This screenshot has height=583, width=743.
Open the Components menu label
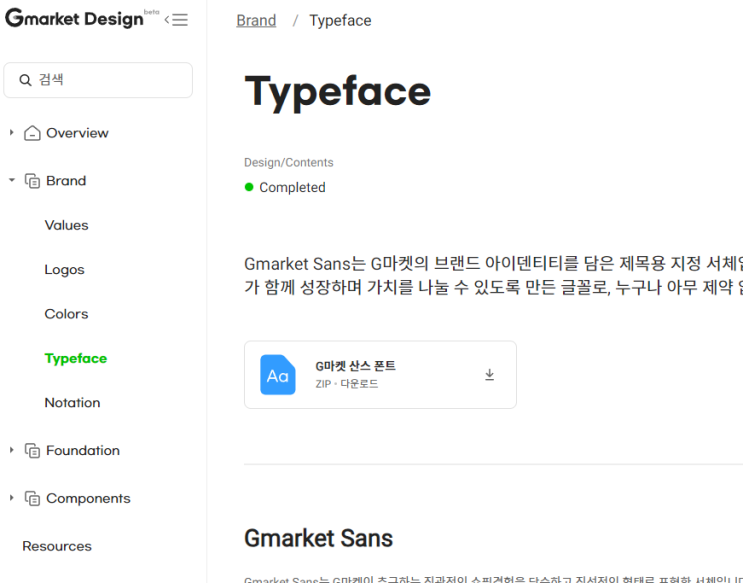coord(88,498)
